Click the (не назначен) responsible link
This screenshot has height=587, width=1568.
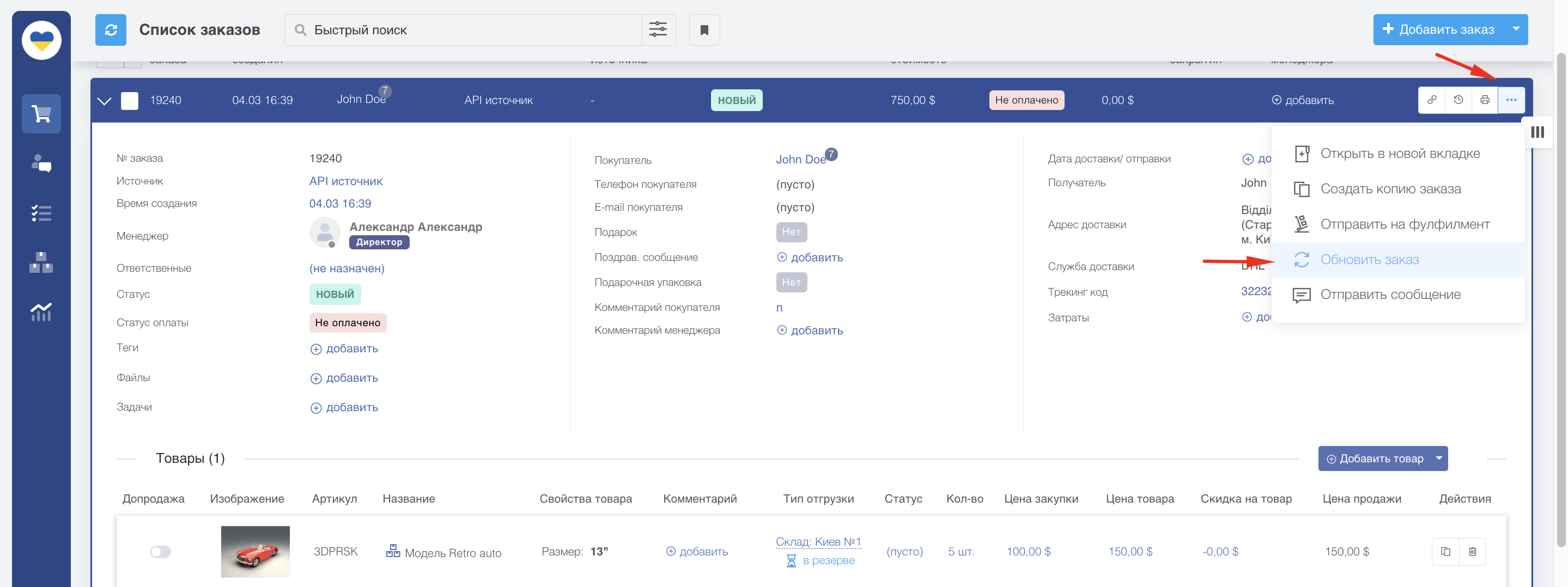[347, 268]
